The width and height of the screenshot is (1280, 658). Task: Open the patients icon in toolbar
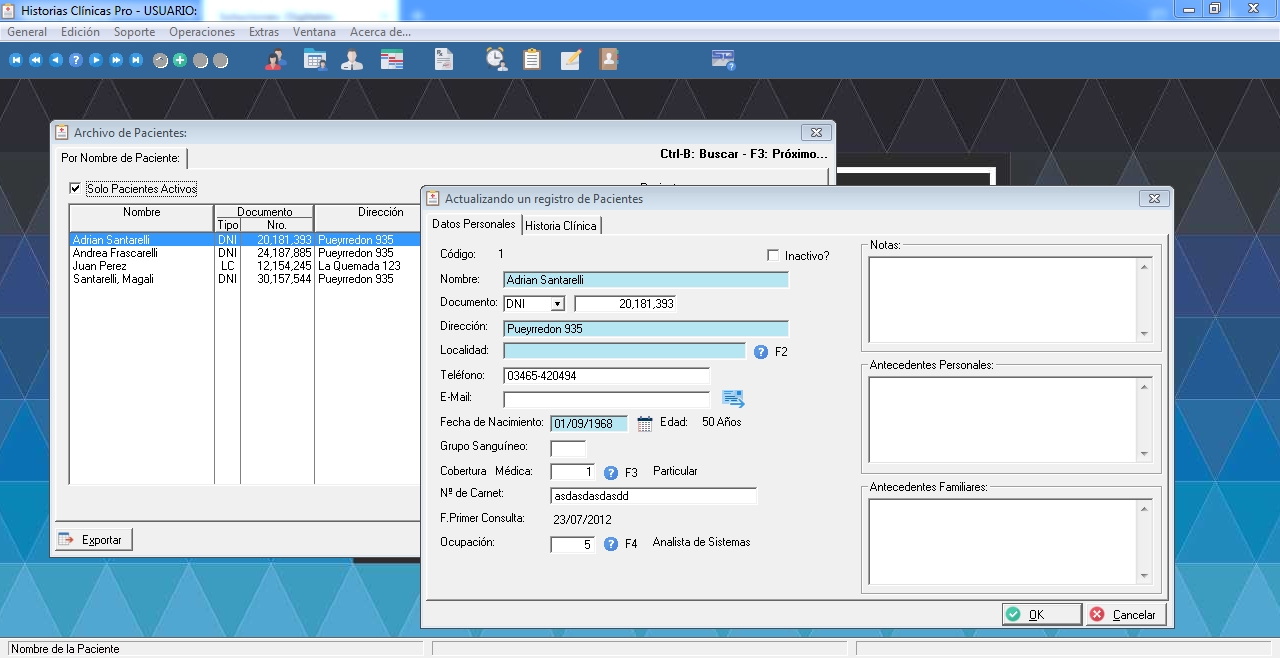point(275,60)
